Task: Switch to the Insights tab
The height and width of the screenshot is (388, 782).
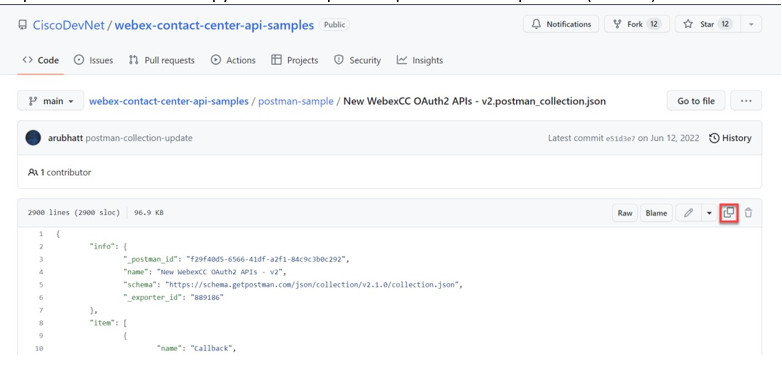Action: click(419, 60)
